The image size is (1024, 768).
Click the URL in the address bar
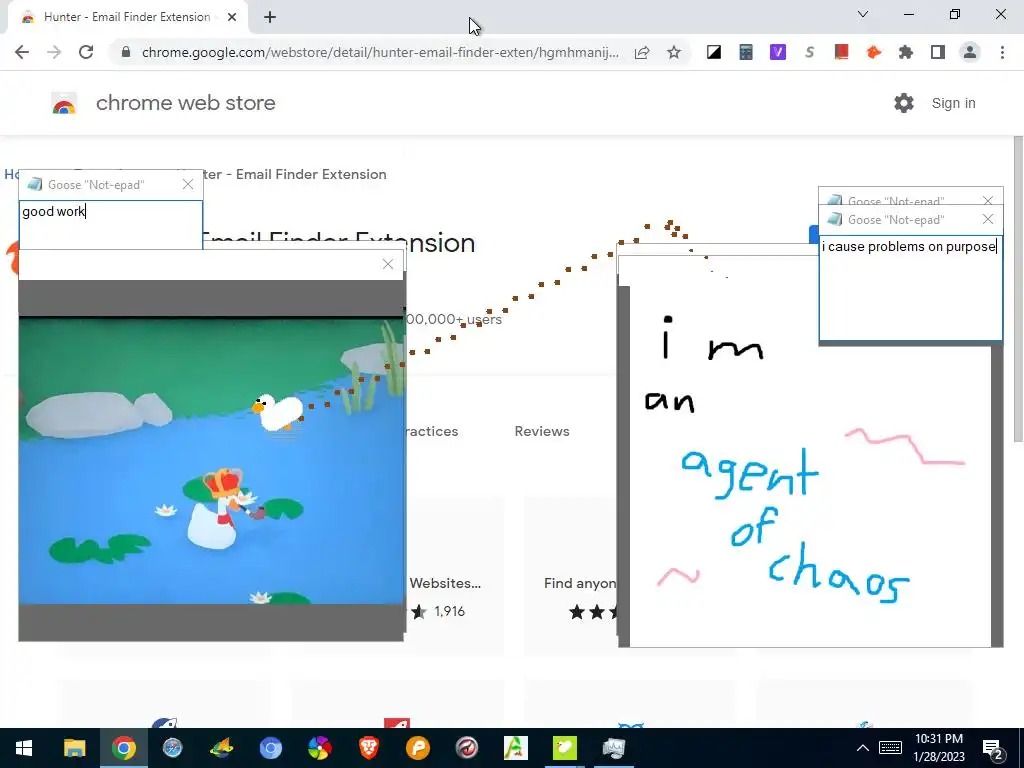point(380,52)
